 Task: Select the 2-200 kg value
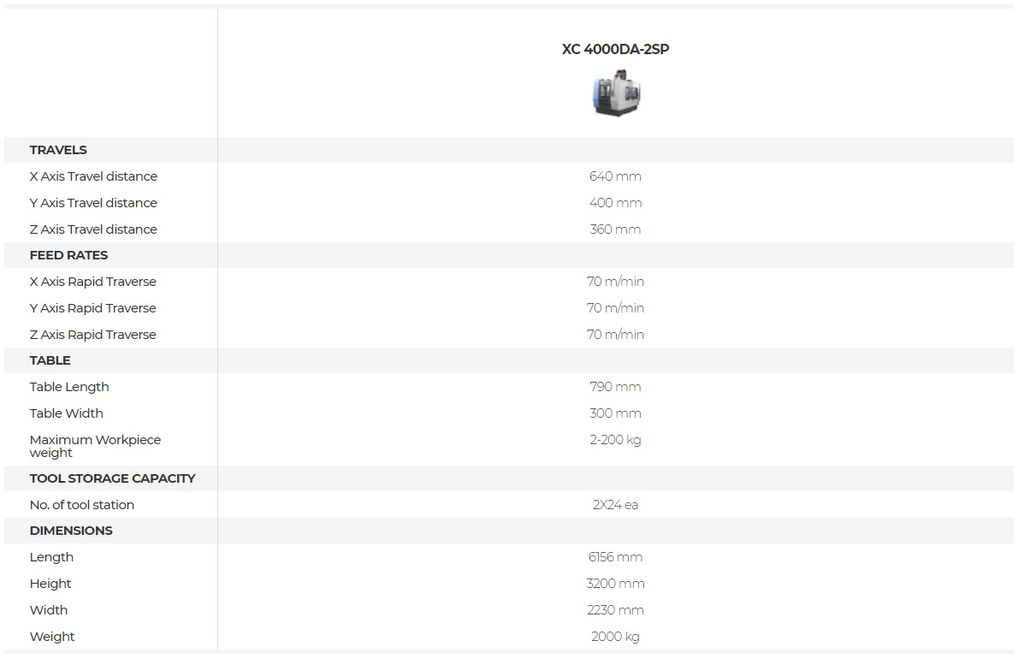(x=615, y=439)
